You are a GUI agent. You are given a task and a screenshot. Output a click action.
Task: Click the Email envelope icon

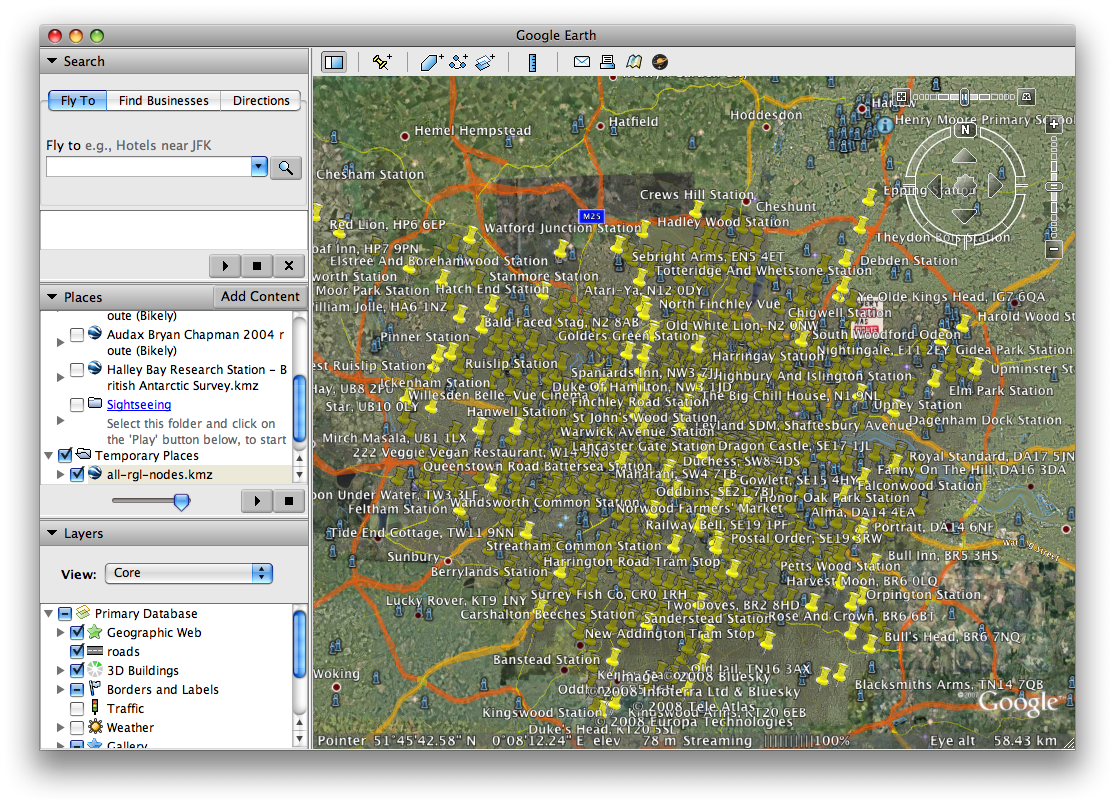click(x=582, y=62)
